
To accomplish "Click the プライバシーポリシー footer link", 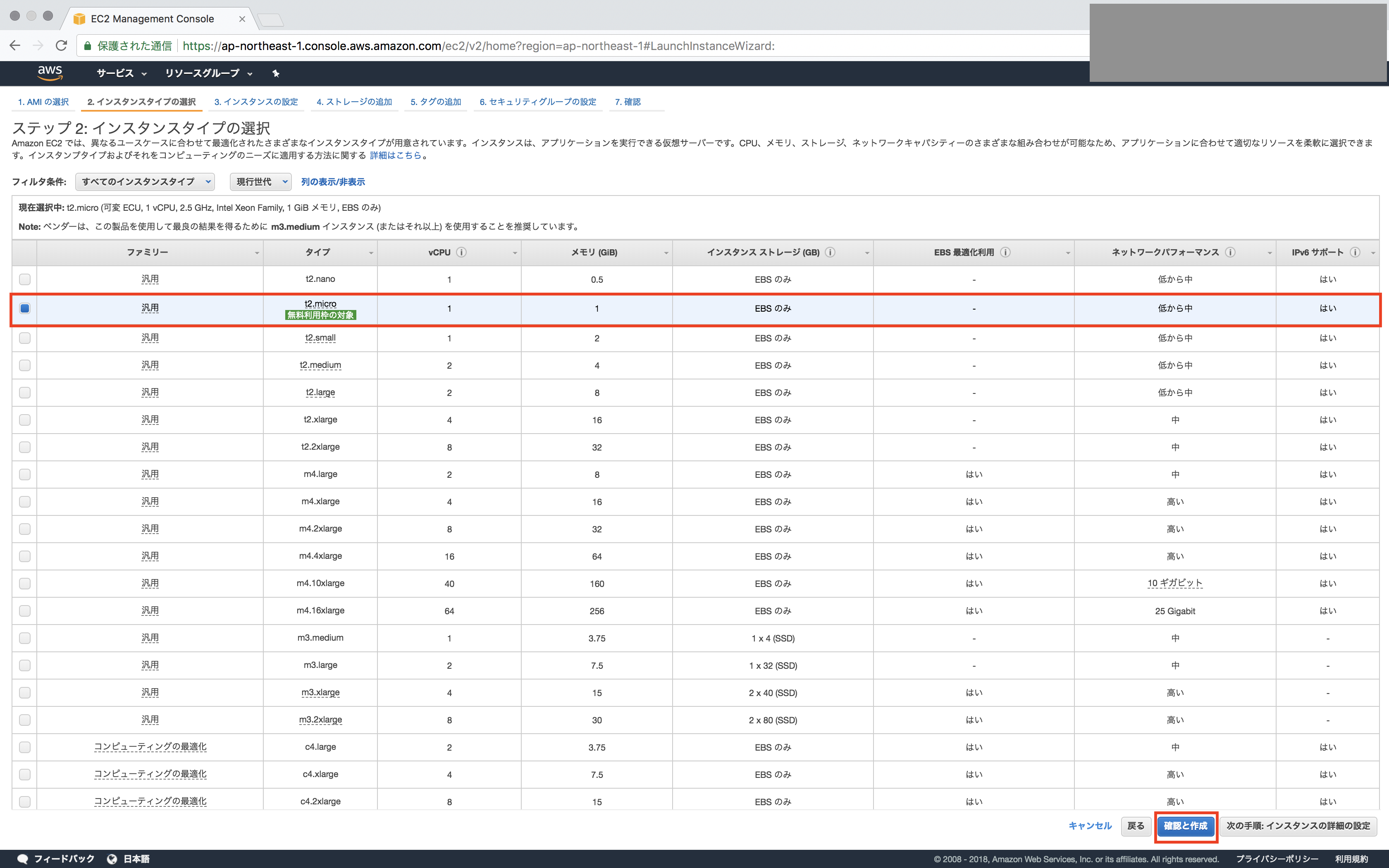I will coord(1277,859).
